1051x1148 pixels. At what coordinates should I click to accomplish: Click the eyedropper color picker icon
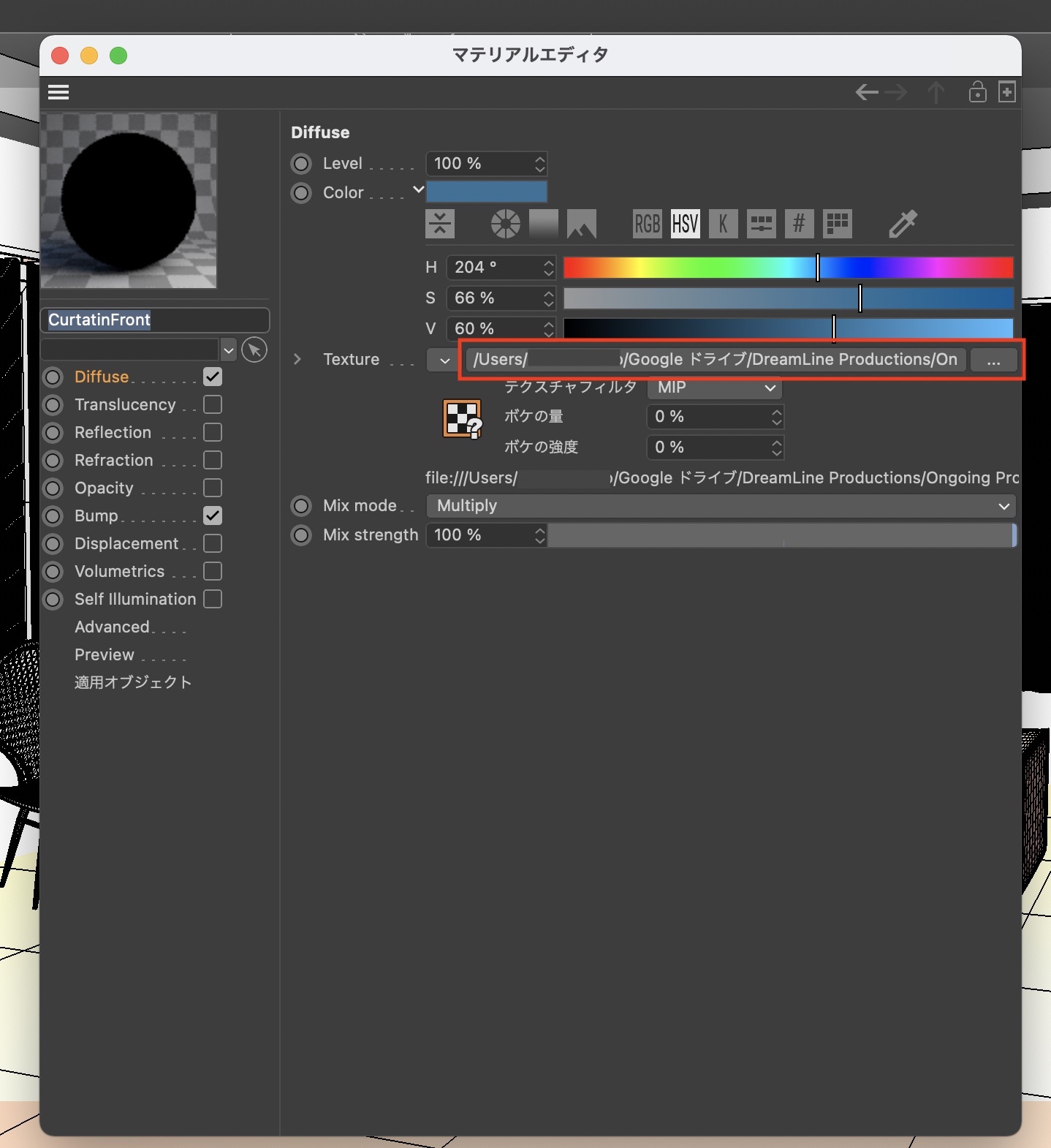tap(903, 224)
